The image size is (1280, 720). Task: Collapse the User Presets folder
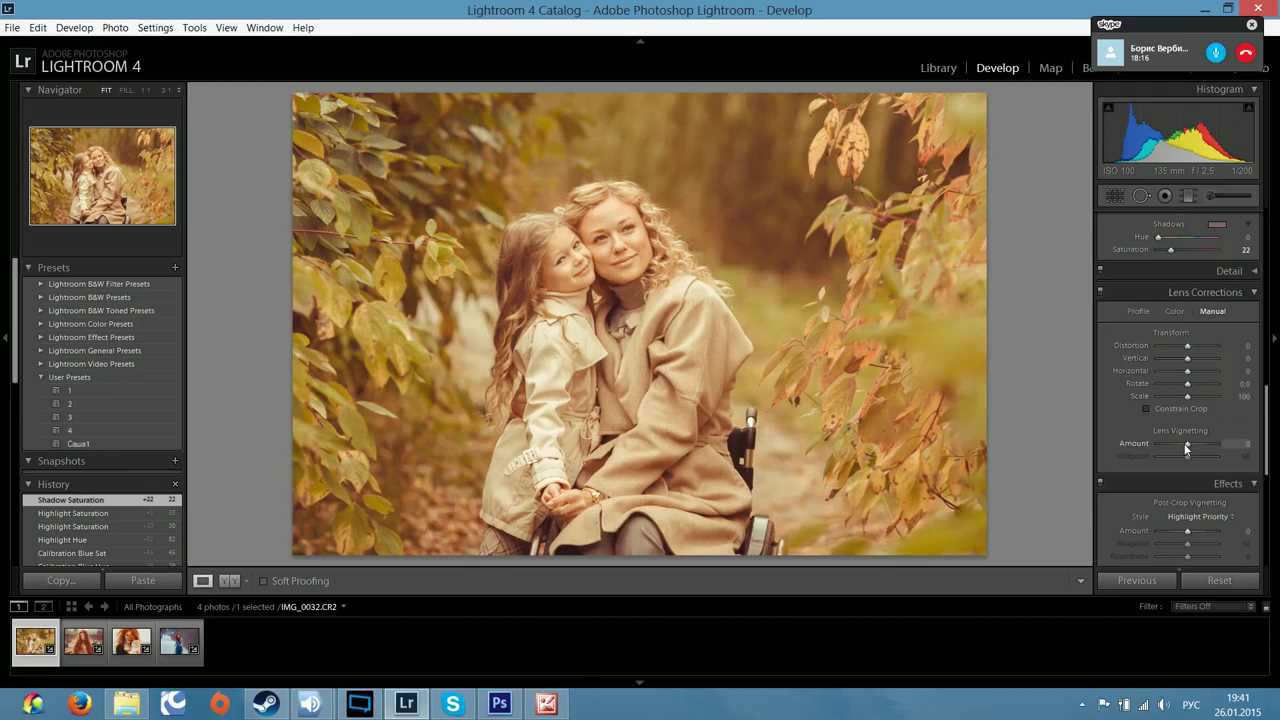click(41, 377)
